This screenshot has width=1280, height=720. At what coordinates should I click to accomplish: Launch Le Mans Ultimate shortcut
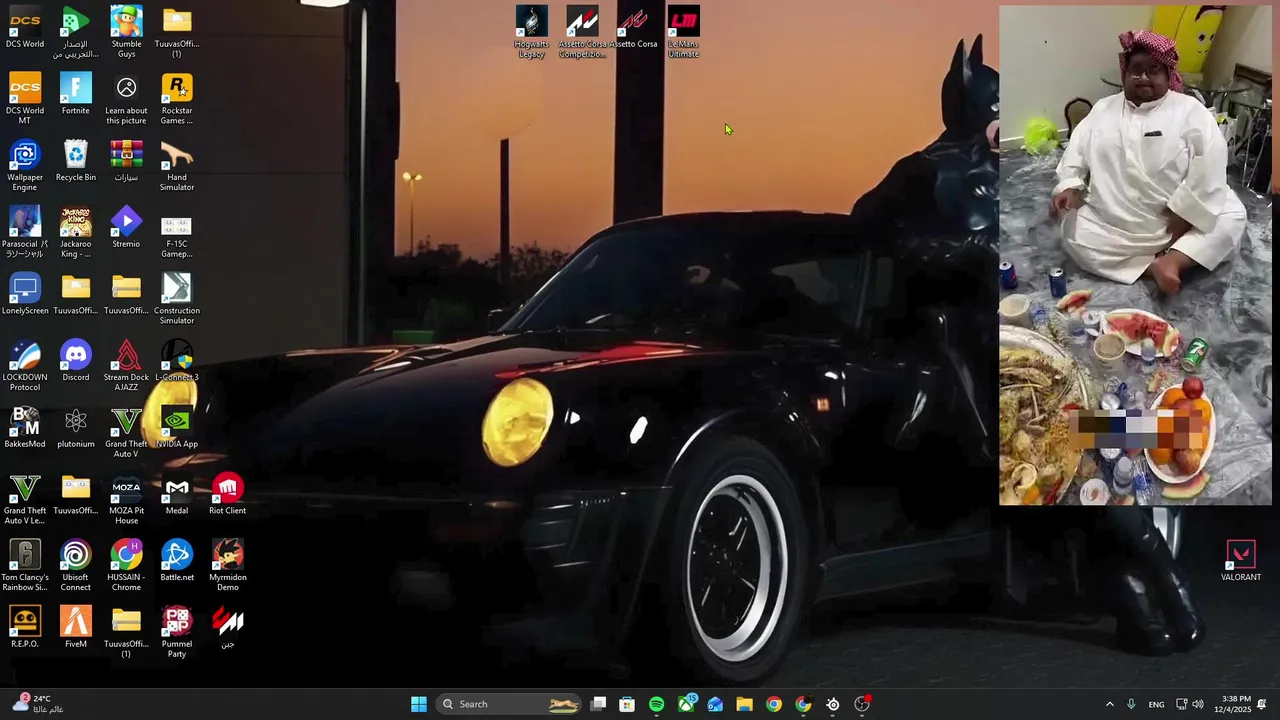pos(684,32)
